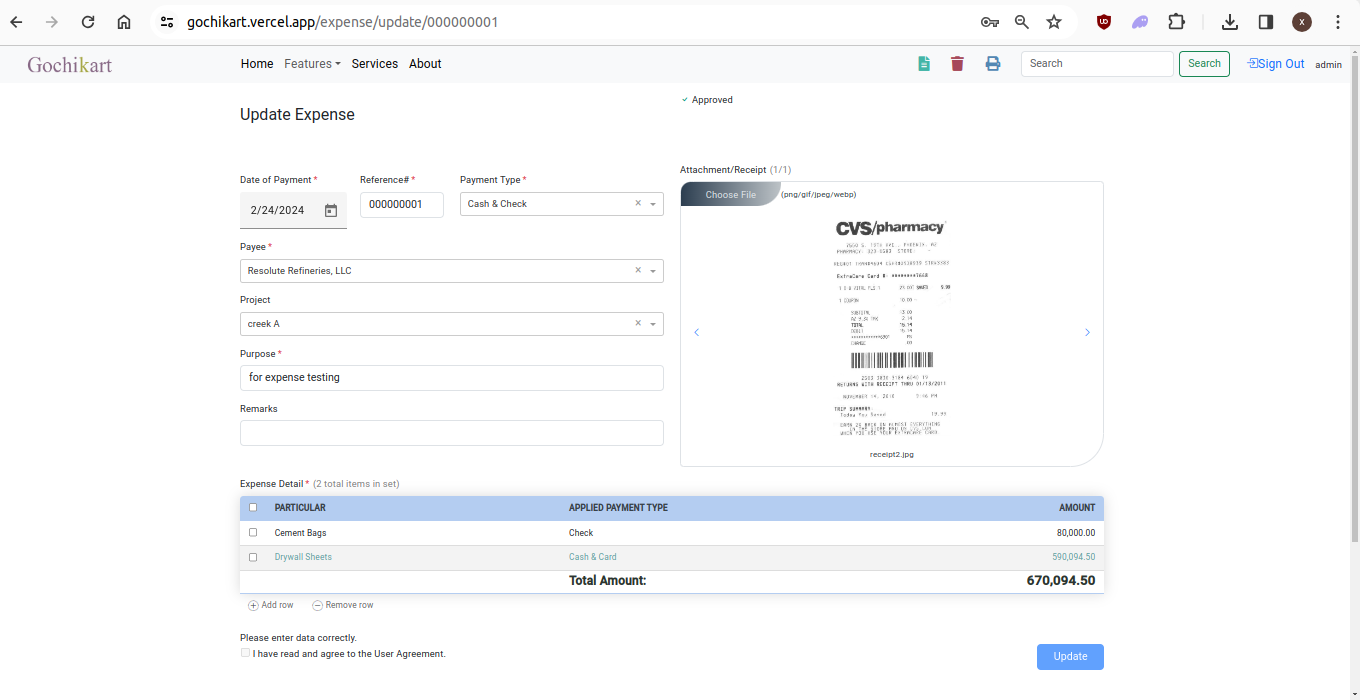
Task: Open the About menu item
Action: pyautogui.click(x=425, y=64)
